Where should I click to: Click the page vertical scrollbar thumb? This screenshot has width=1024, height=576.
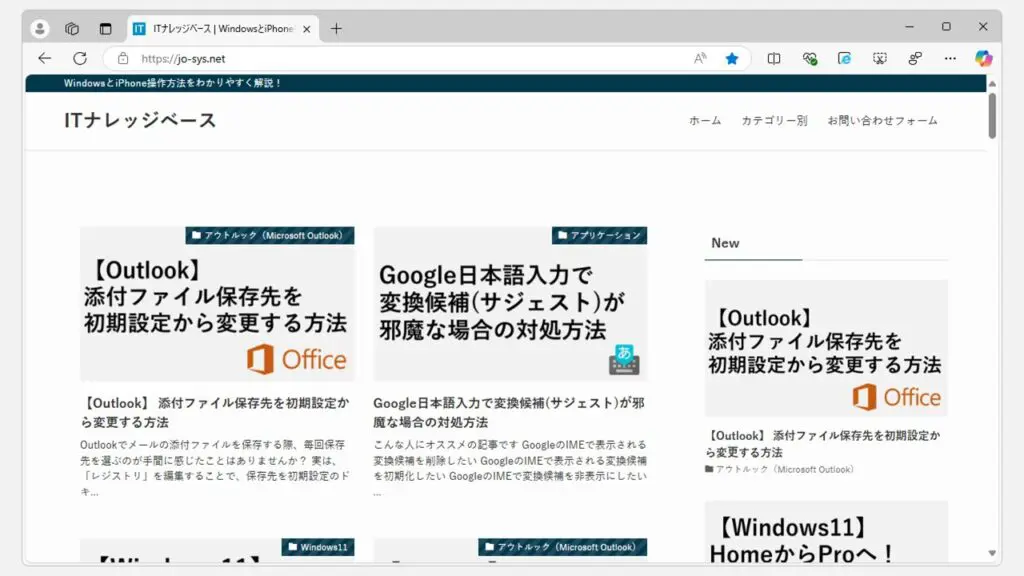pos(992,115)
